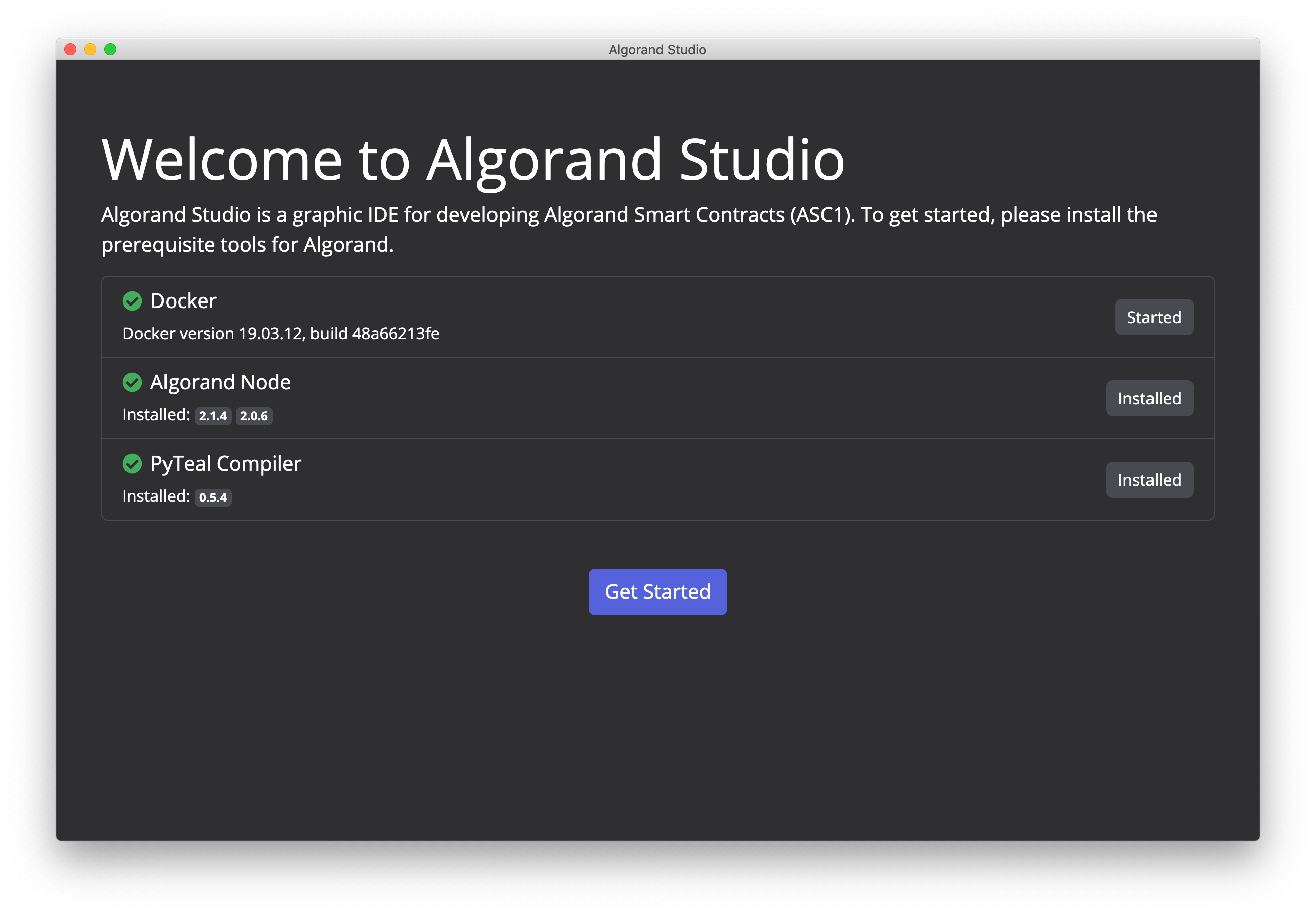Select the 0.5.4 version badge

tap(213, 498)
